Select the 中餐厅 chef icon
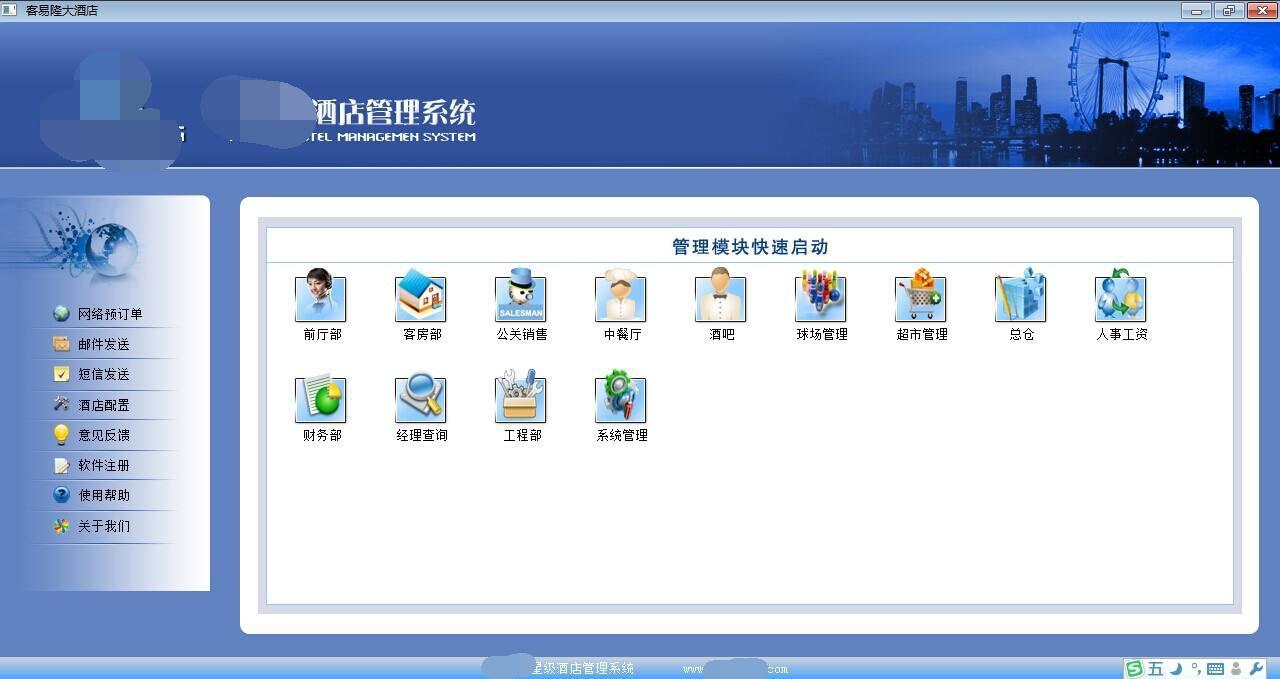This screenshot has height=679, width=1280. coord(620,299)
